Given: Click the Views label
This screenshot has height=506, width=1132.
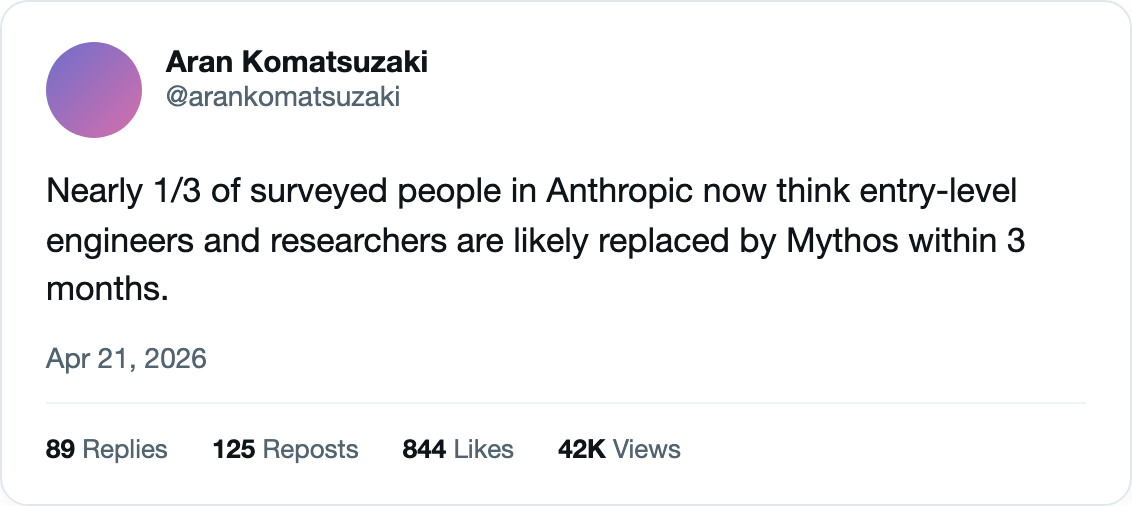Looking at the screenshot, I should point(647,450).
